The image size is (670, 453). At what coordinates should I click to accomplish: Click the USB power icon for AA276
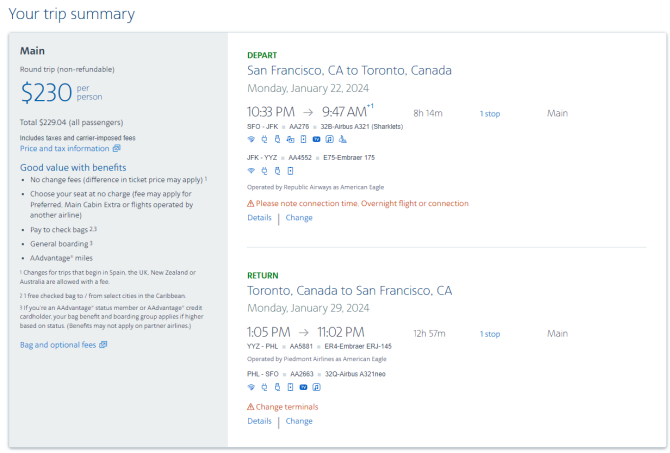(x=277, y=139)
